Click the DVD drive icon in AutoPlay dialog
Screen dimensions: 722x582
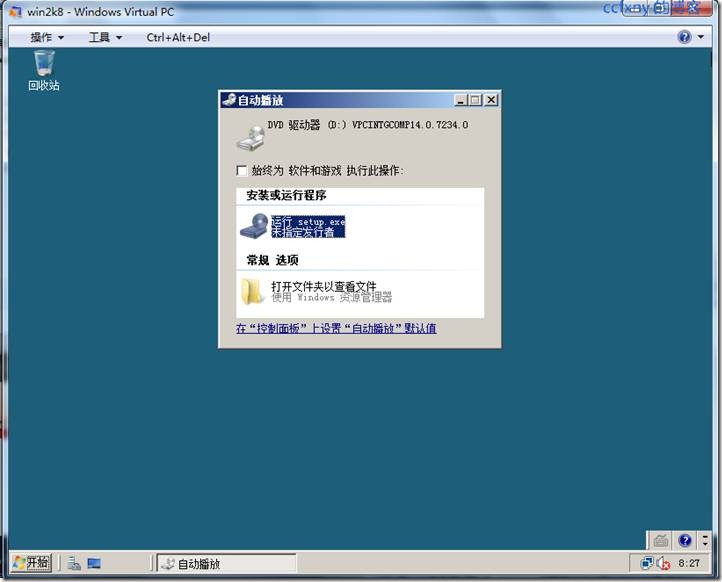coord(250,139)
